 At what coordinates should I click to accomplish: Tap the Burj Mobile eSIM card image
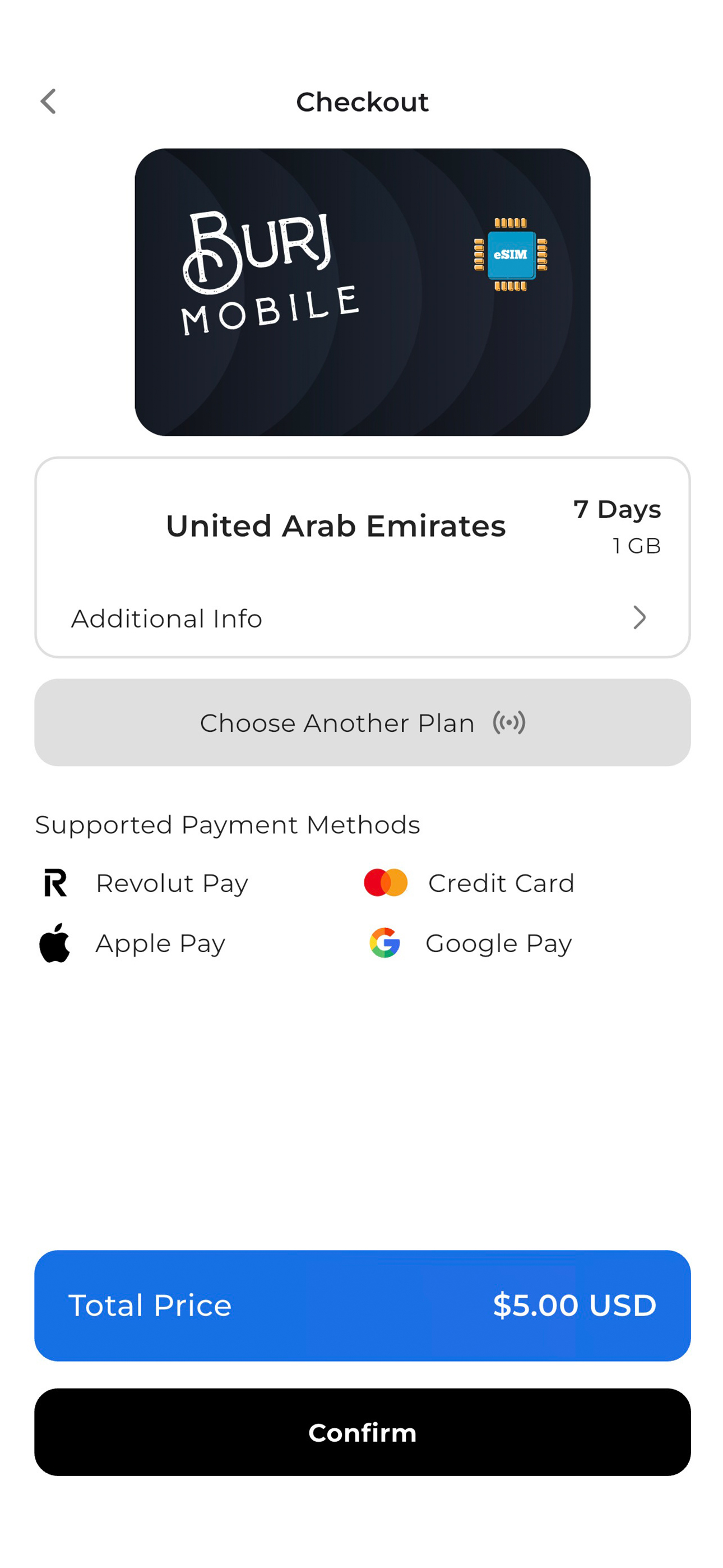click(x=362, y=292)
